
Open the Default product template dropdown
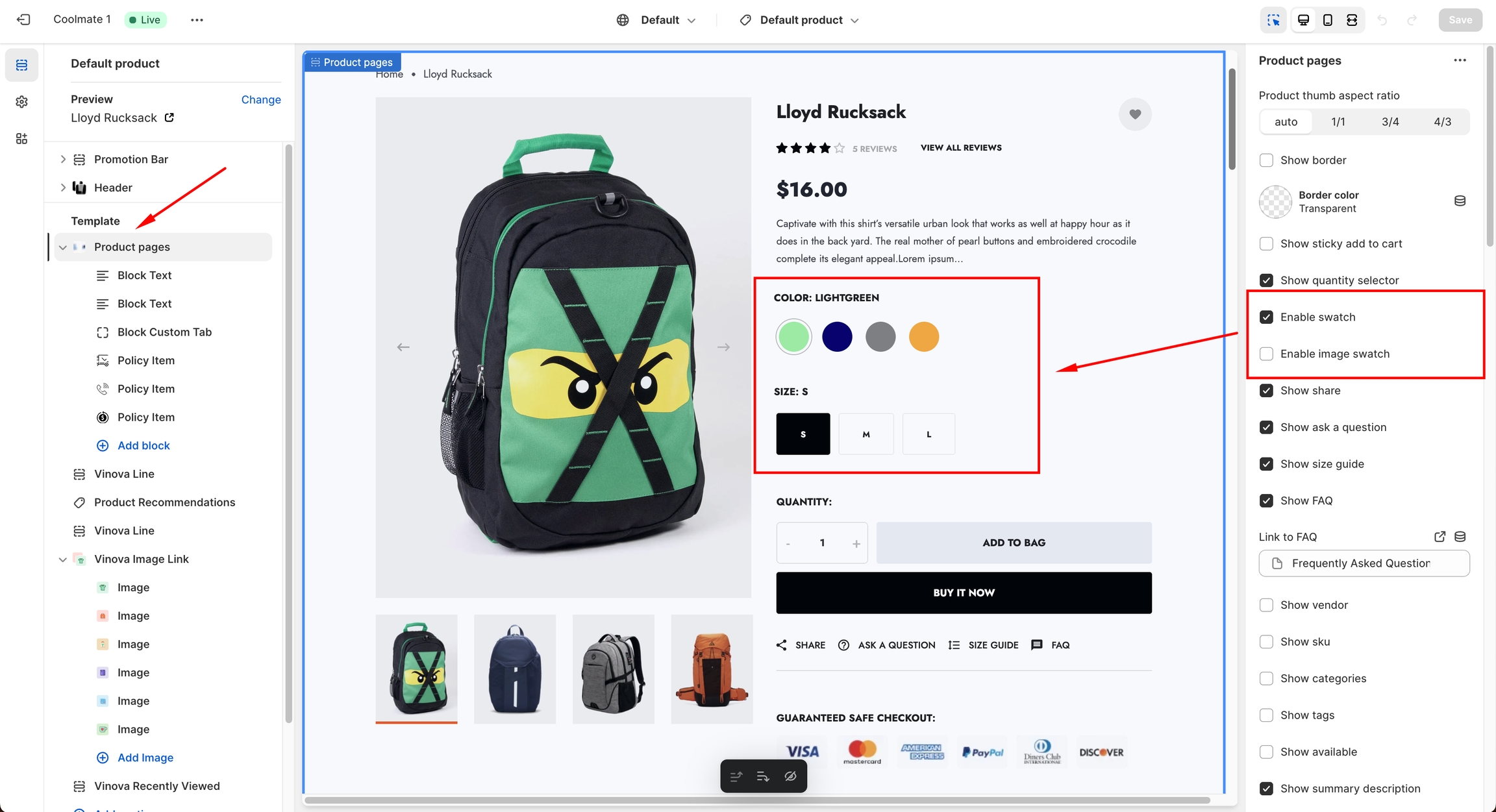tap(800, 20)
